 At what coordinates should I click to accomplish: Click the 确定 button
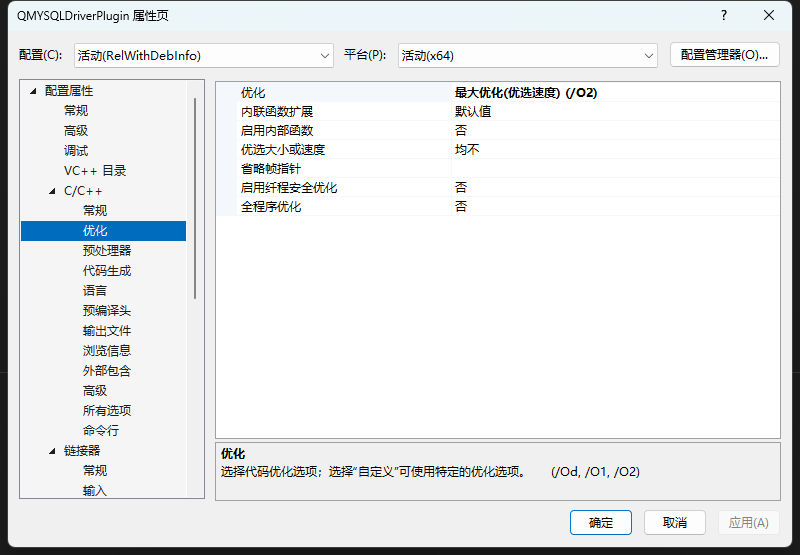(x=601, y=522)
